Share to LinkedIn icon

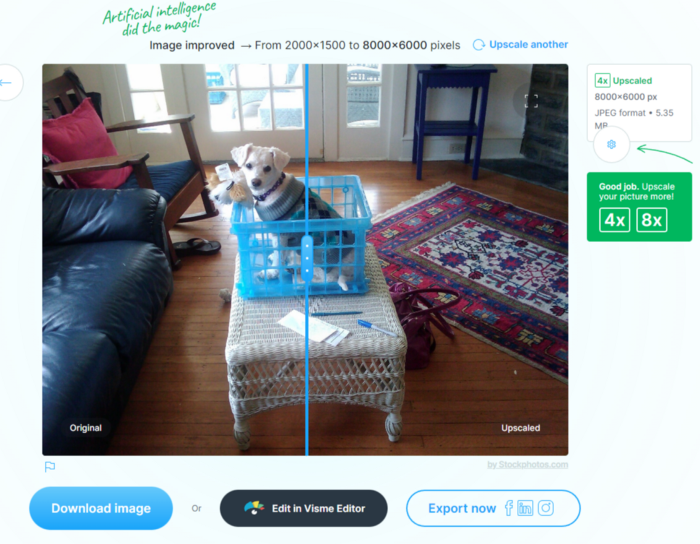click(x=525, y=508)
